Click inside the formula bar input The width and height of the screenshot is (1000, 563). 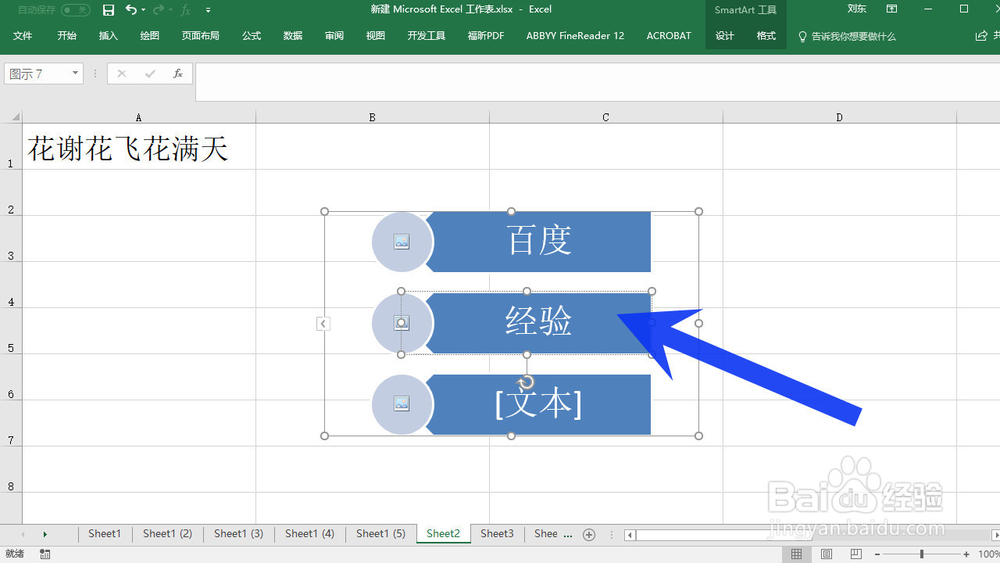pos(598,82)
